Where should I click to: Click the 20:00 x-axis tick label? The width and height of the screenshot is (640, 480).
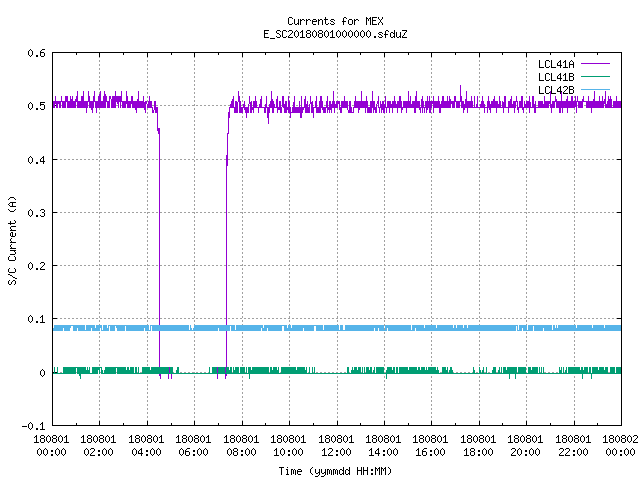(x=525, y=452)
